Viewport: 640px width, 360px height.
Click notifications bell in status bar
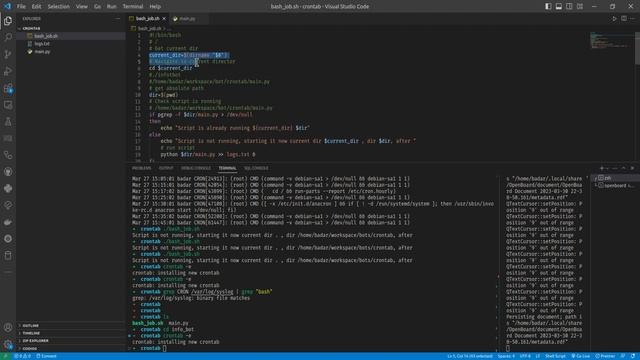click(633, 356)
